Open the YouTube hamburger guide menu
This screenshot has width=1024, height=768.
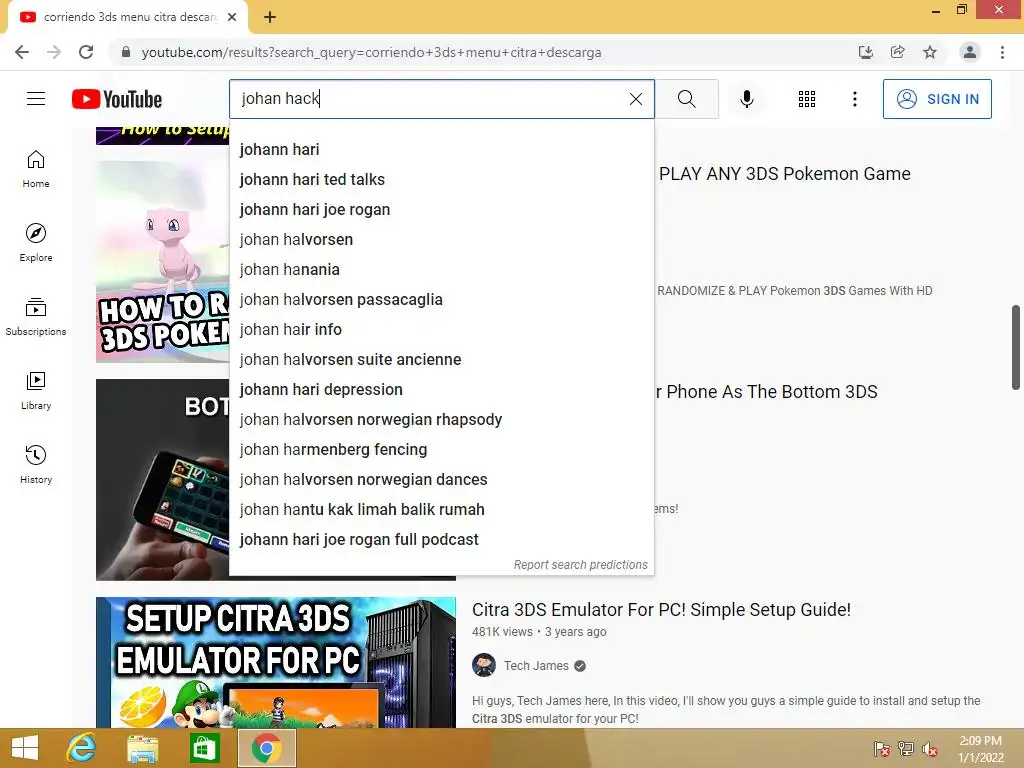pyautogui.click(x=36, y=99)
